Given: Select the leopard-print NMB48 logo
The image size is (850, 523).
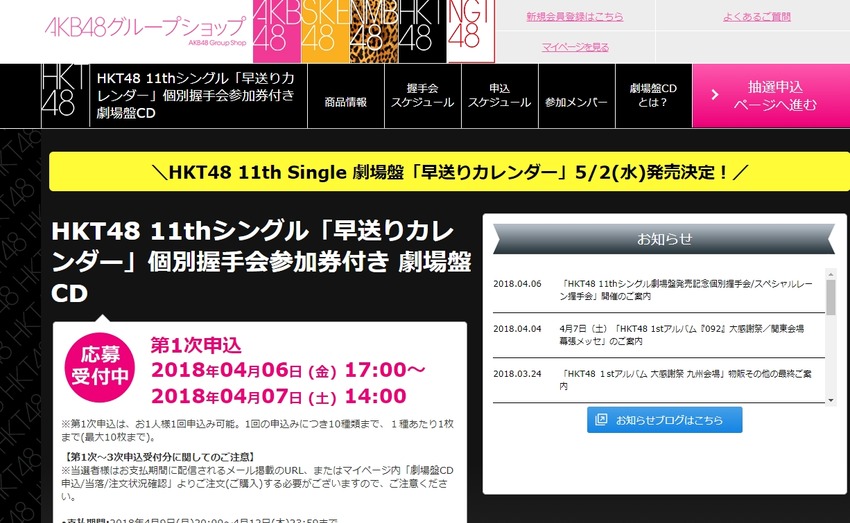Looking at the screenshot, I should 374,31.
